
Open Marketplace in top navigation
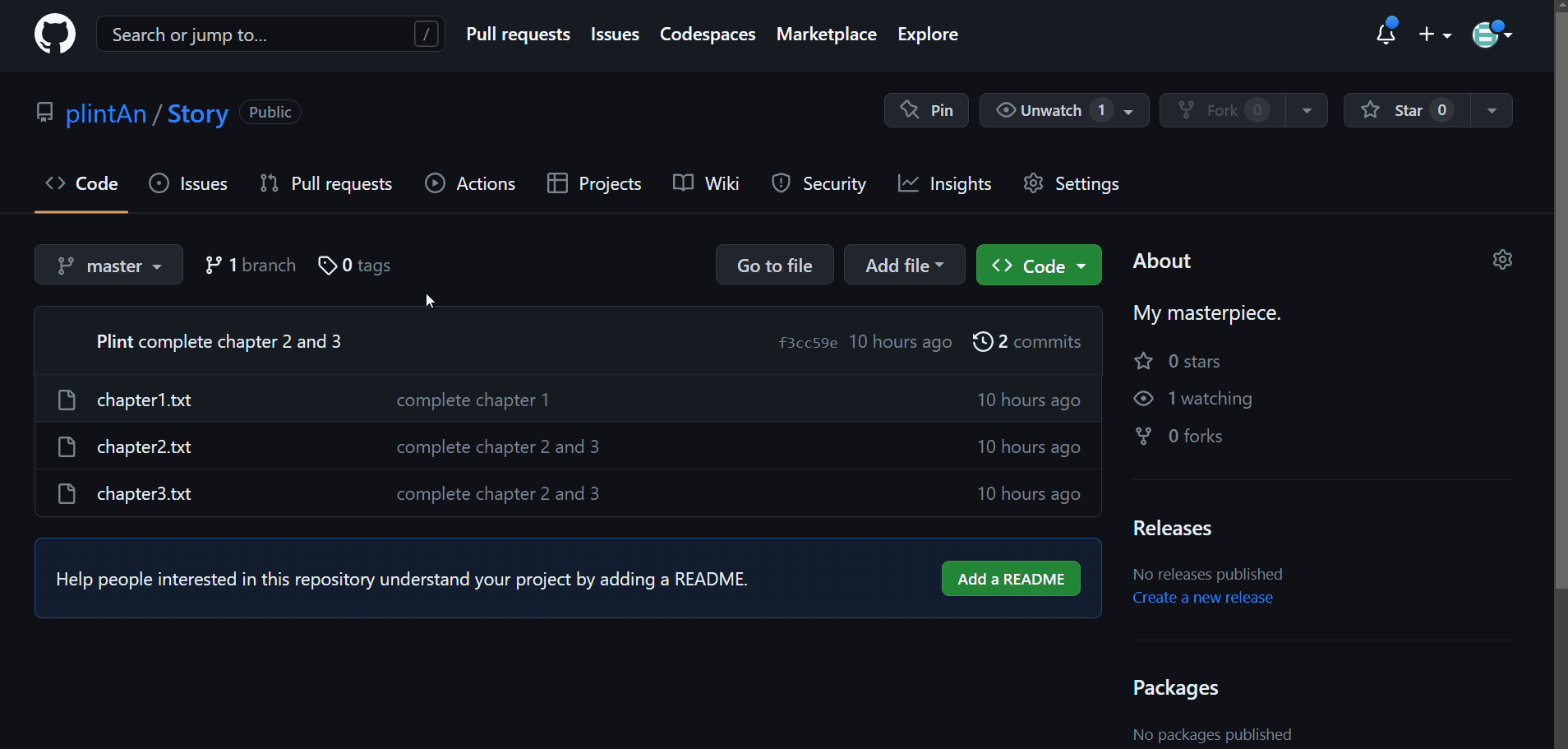(826, 35)
